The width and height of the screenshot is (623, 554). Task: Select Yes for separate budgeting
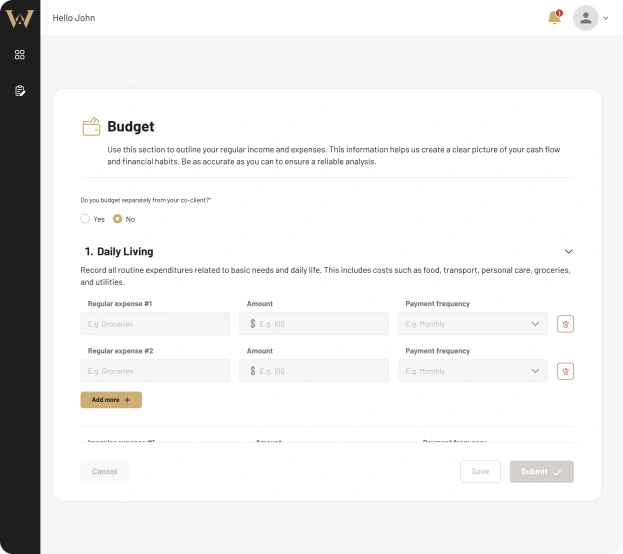pyautogui.click(x=86, y=219)
